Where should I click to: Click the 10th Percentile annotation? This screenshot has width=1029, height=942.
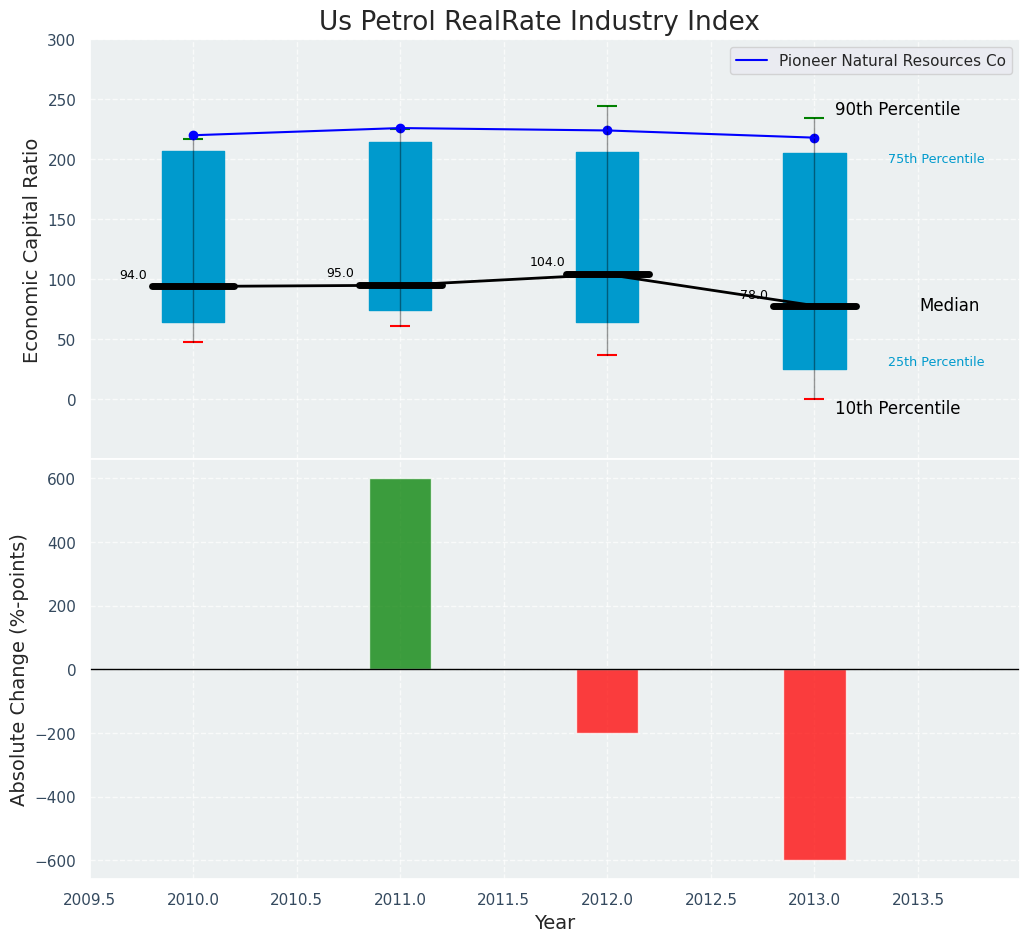[x=897, y=409]
